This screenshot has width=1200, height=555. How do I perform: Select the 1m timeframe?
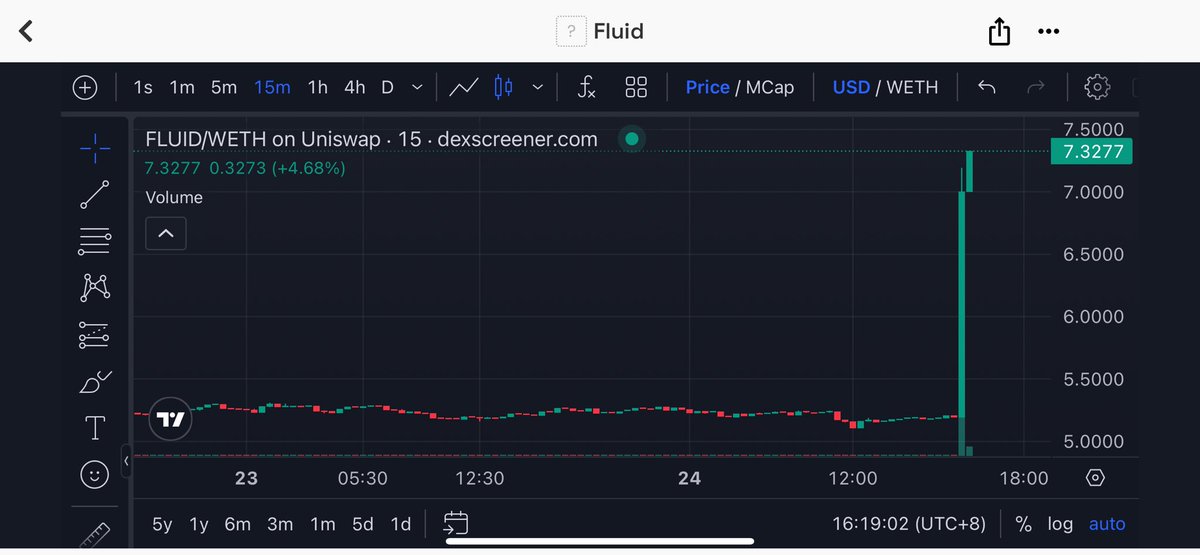(x=182, y=88)
